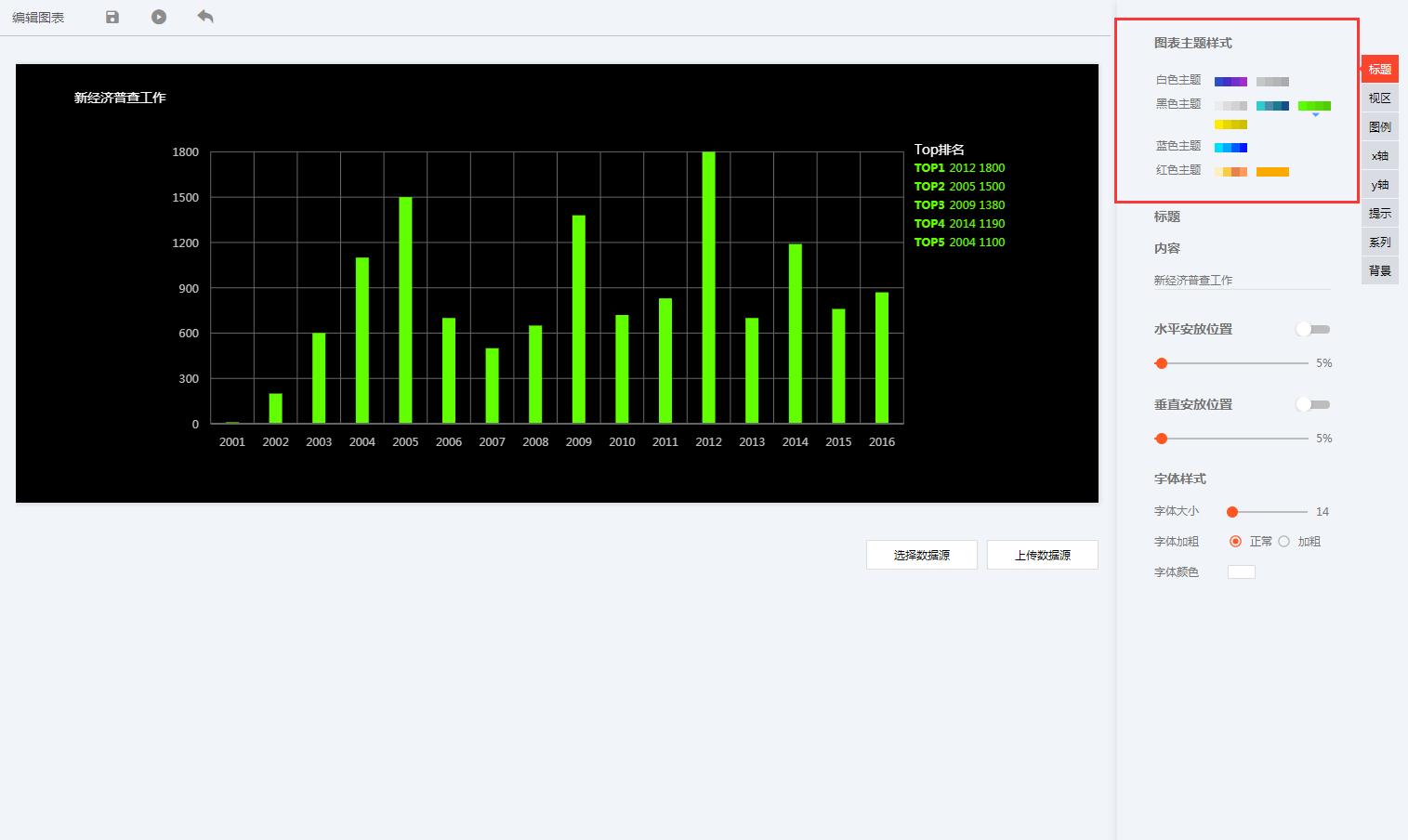The image size is (1408, 840).
Task: Click the 2009 bar in chart
Action: pyautogui.click(x=579, y=320)
